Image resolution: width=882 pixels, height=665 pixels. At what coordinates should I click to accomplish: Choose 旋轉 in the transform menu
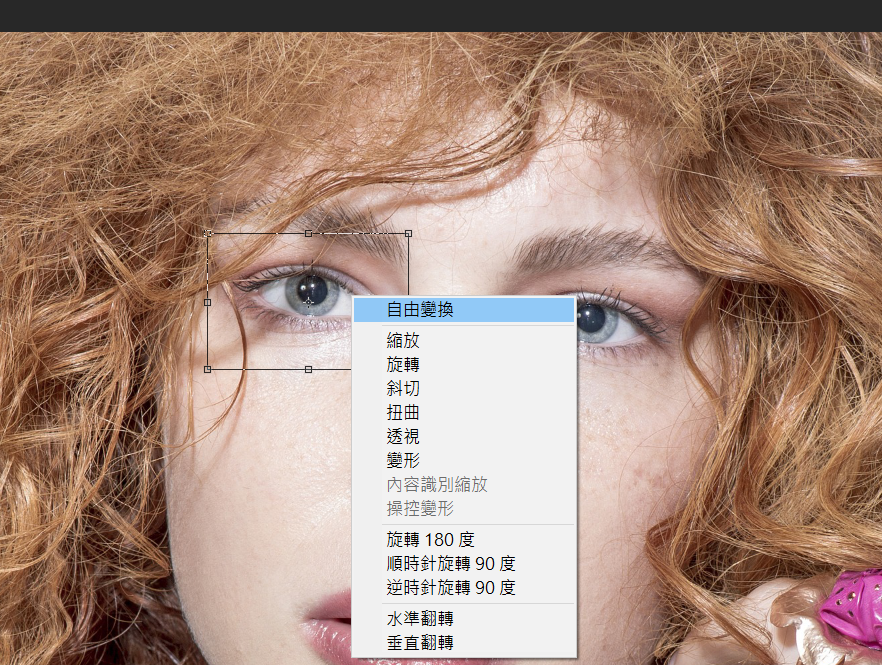[x=464, y=365]
